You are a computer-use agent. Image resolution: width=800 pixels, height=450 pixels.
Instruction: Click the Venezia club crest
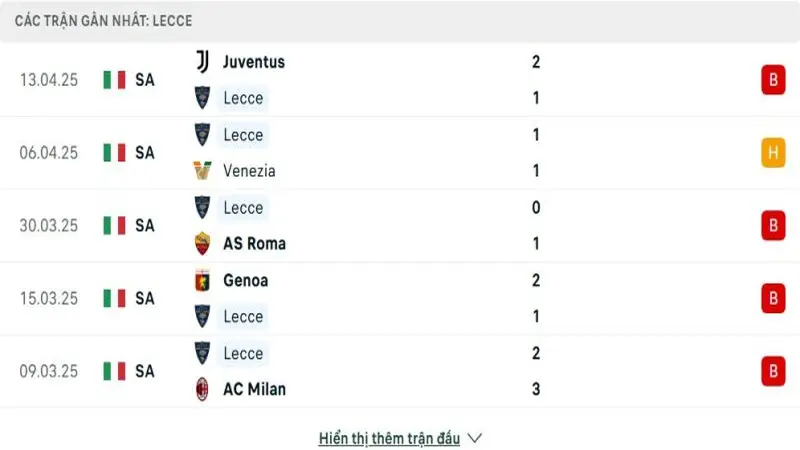pos(203,171)
